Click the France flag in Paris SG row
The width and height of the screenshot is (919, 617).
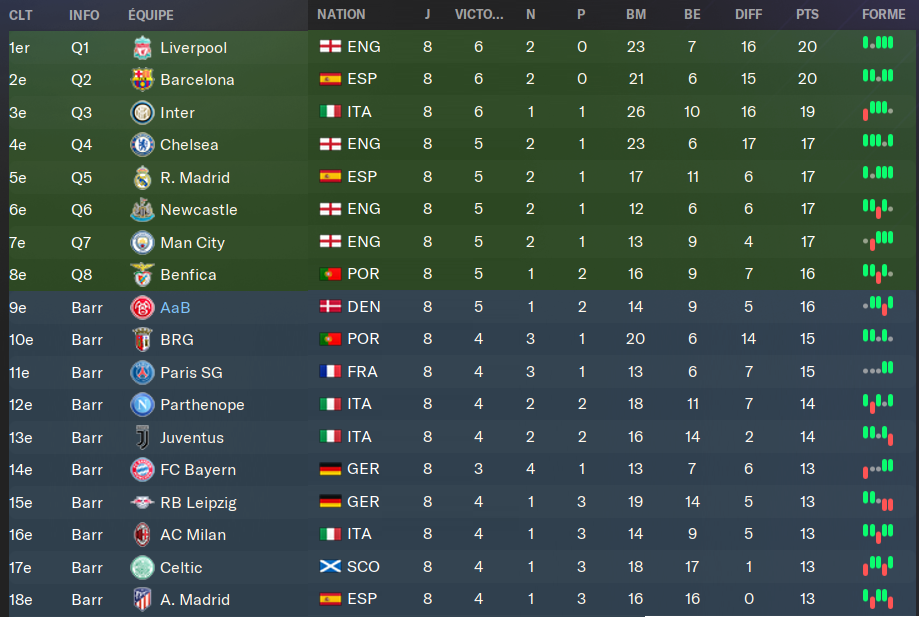pyautogui.click(x=329, y=372)
